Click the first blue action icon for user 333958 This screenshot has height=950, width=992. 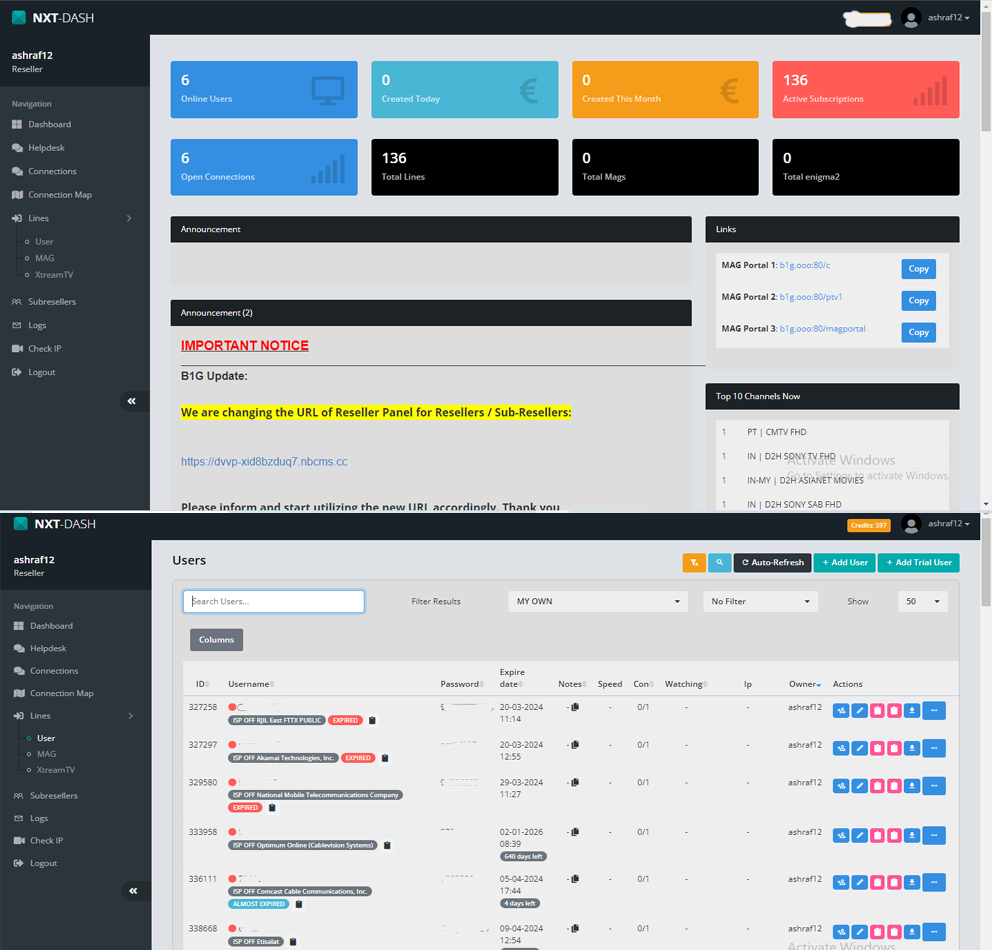pos(841,836)
